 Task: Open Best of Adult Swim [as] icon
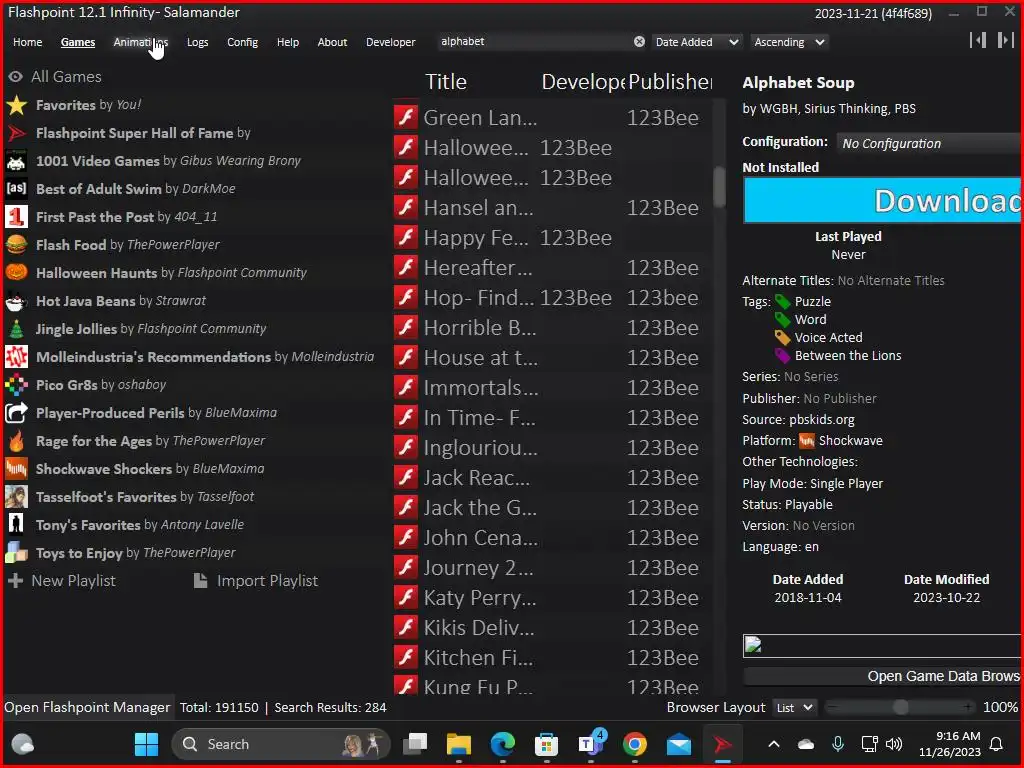(x=16, y=189)
